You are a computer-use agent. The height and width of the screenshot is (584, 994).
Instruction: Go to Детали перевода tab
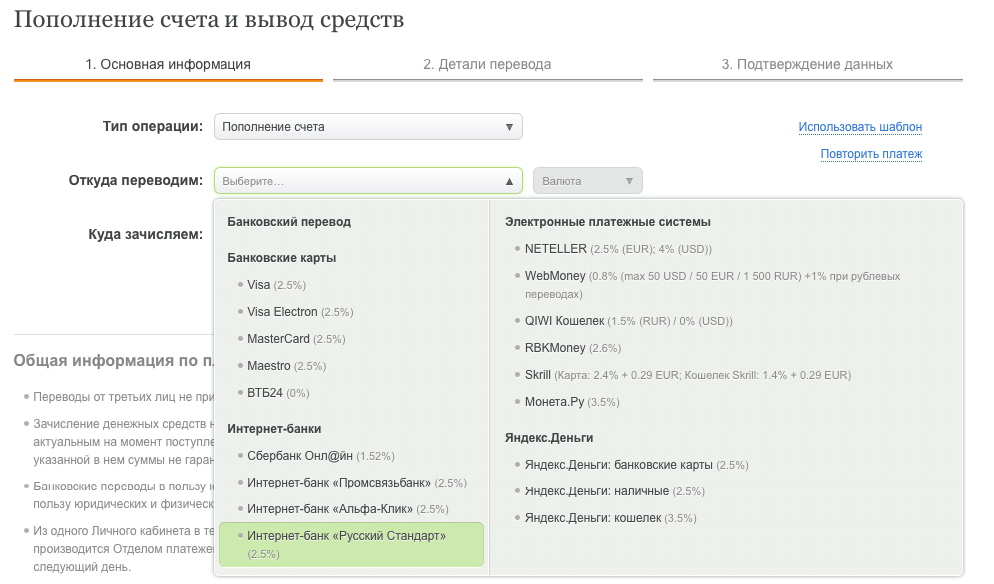pyautogui.click(x=487, y=64)
